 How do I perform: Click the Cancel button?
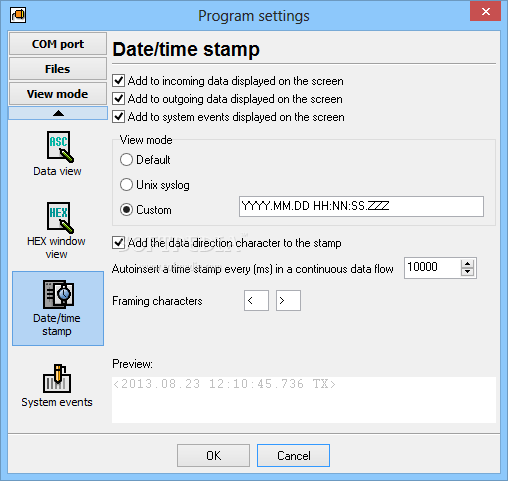click(x=293, y=455)
